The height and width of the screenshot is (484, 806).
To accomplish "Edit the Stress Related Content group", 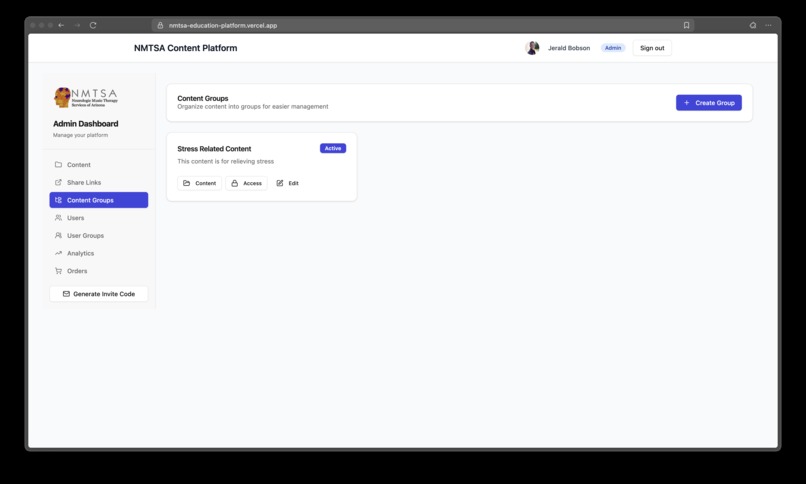I will (287, 183).
